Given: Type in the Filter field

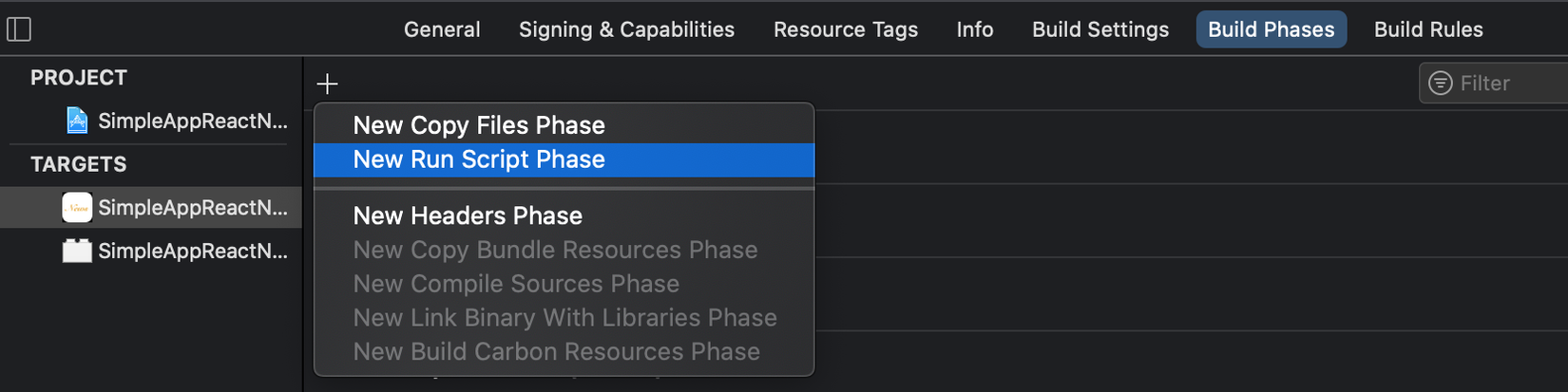Looking at the screenshot, I should (x=1511, y=84).
